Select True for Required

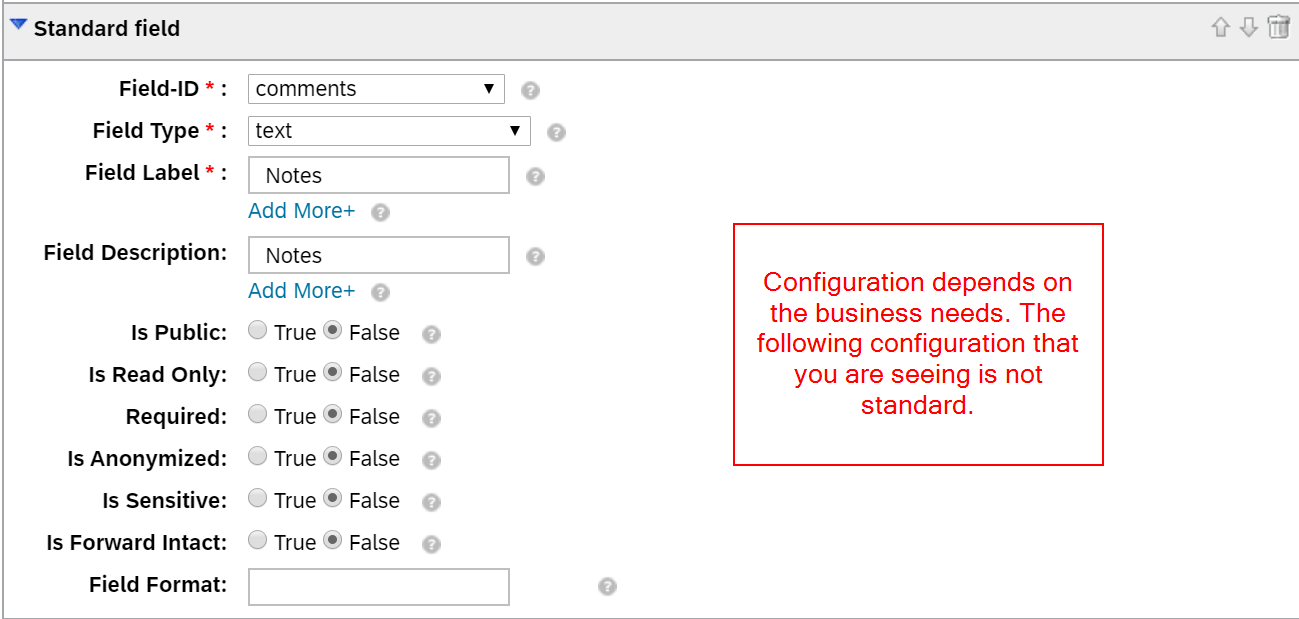coord(258,415)
